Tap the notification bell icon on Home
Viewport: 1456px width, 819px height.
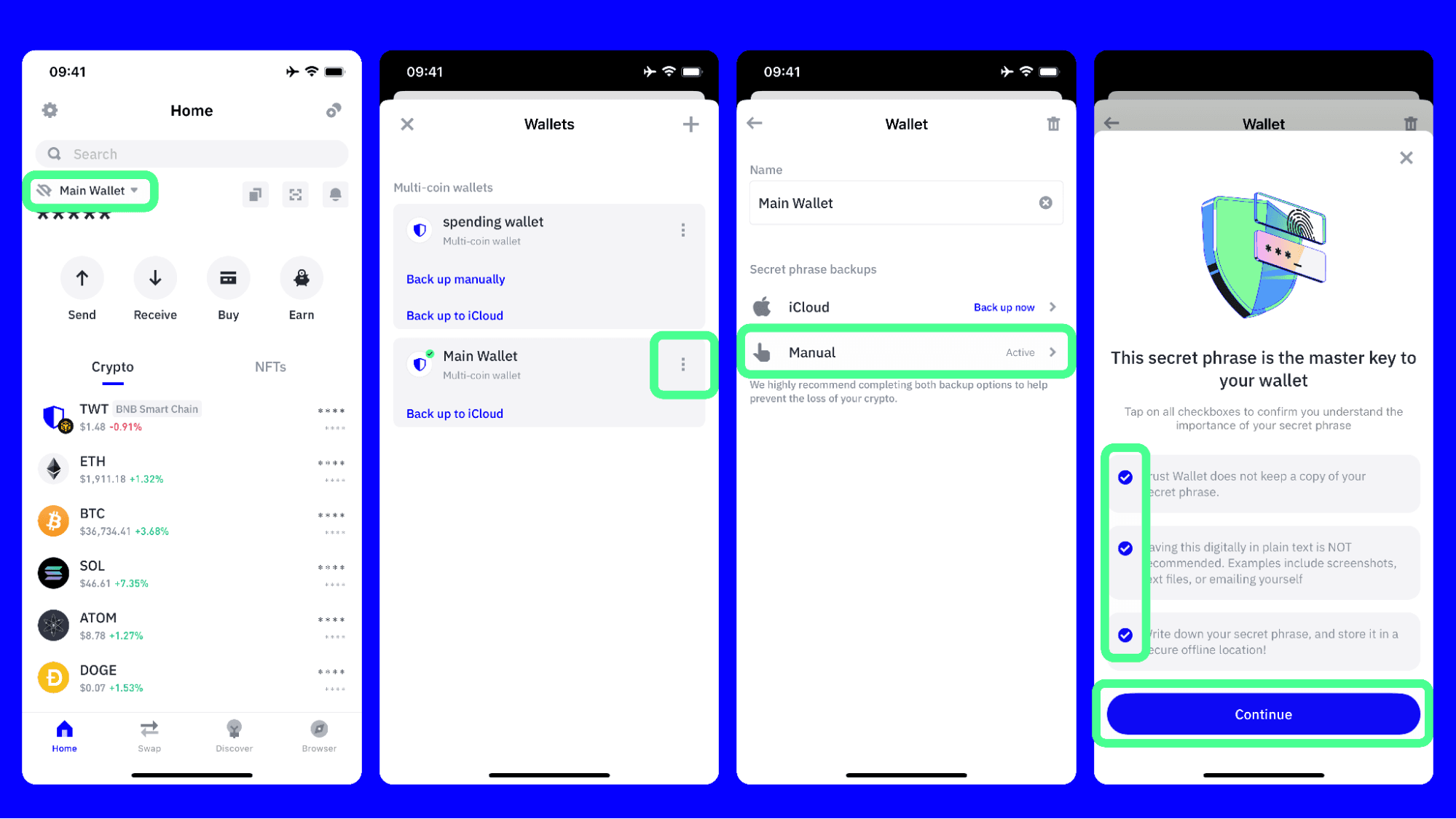(x=337, y=194)
